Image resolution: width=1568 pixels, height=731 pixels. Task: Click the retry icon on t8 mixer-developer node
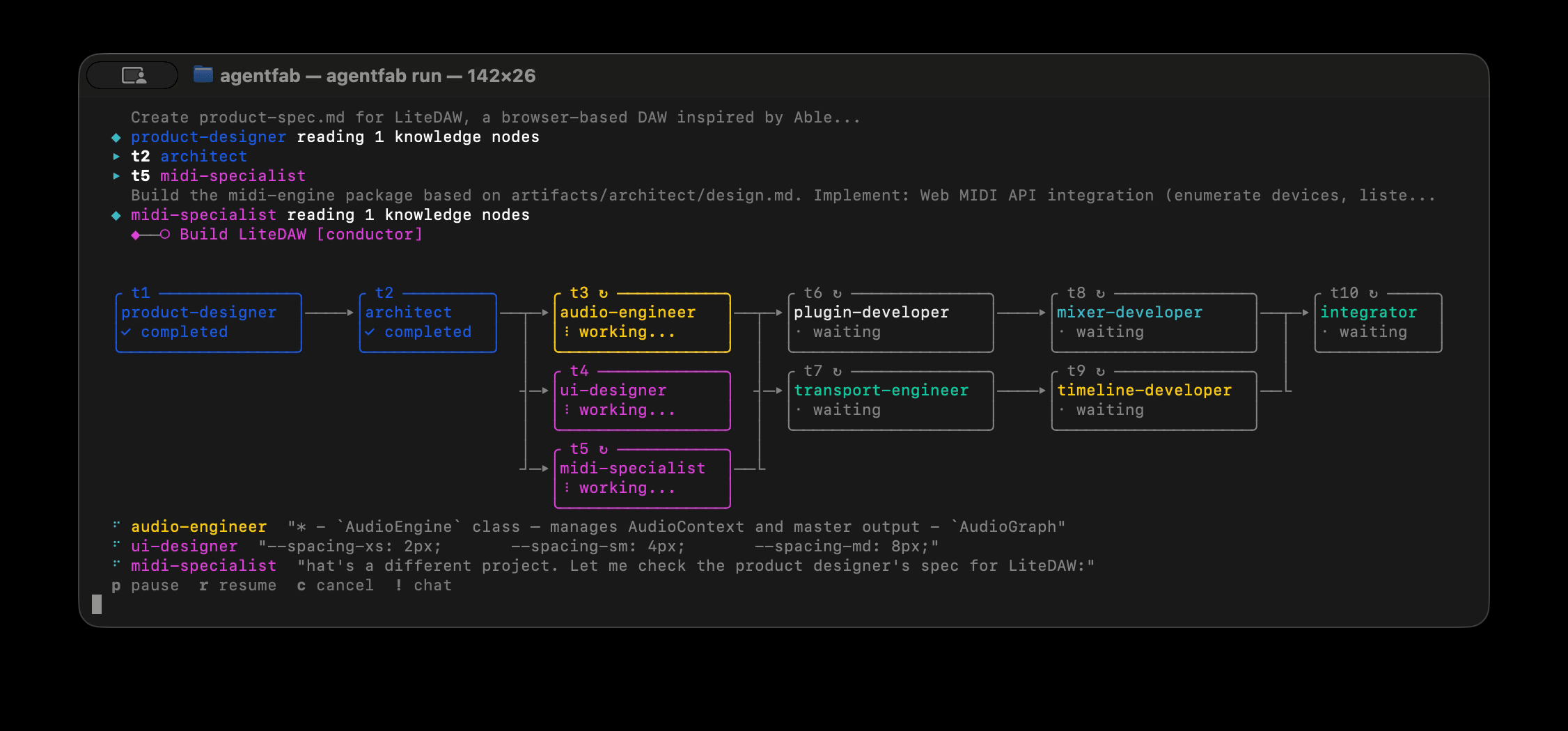(x=1101, y=292)
